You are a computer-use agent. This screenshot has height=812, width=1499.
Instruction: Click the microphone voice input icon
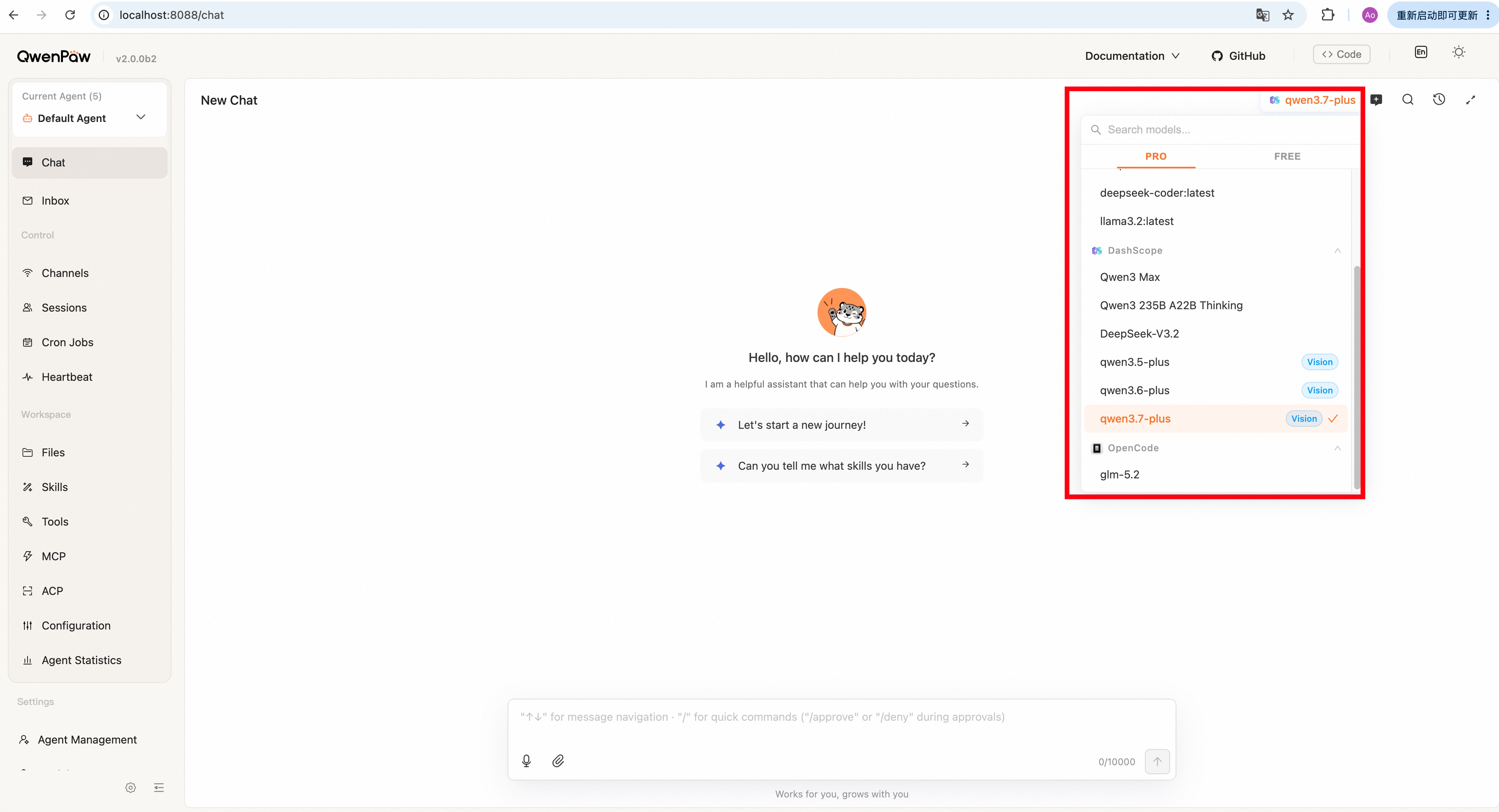click(526, 761)
